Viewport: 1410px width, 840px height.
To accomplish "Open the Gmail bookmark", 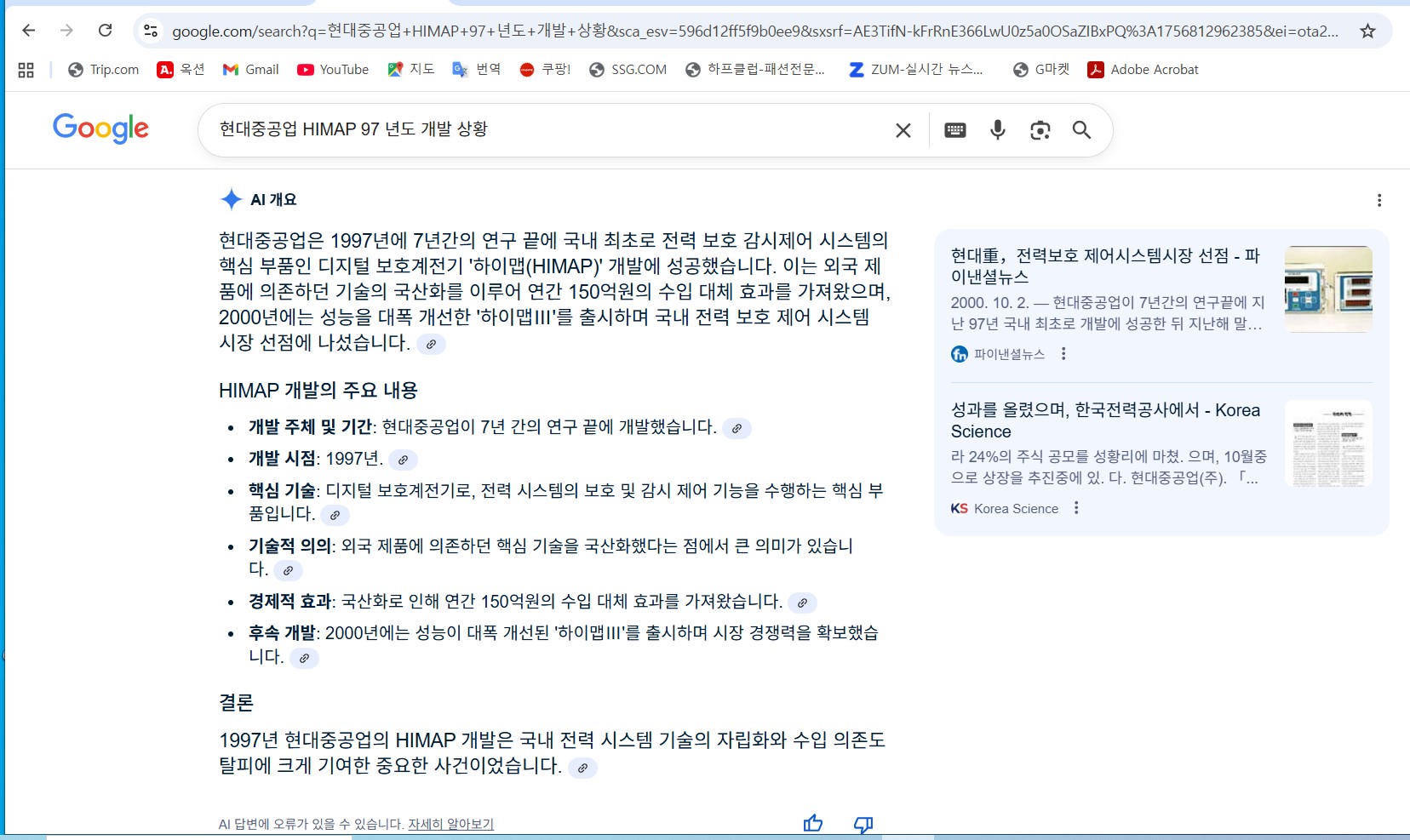I will pyautogui.click(x=250, y=70).
